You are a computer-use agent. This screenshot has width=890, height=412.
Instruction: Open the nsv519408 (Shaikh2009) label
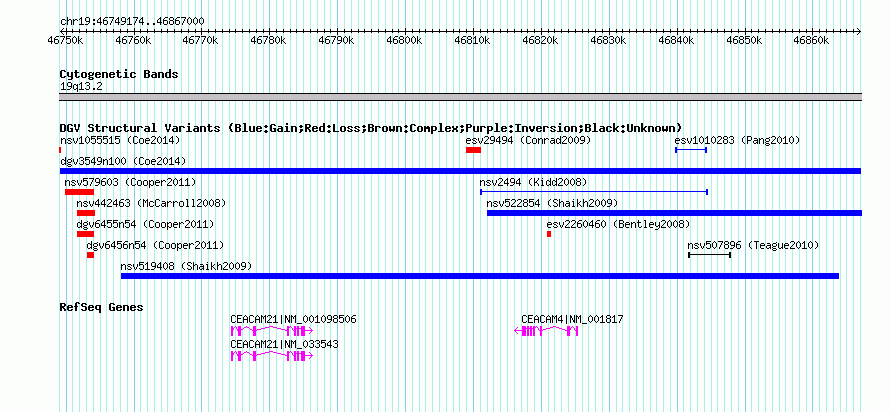[x=186, y=266]
